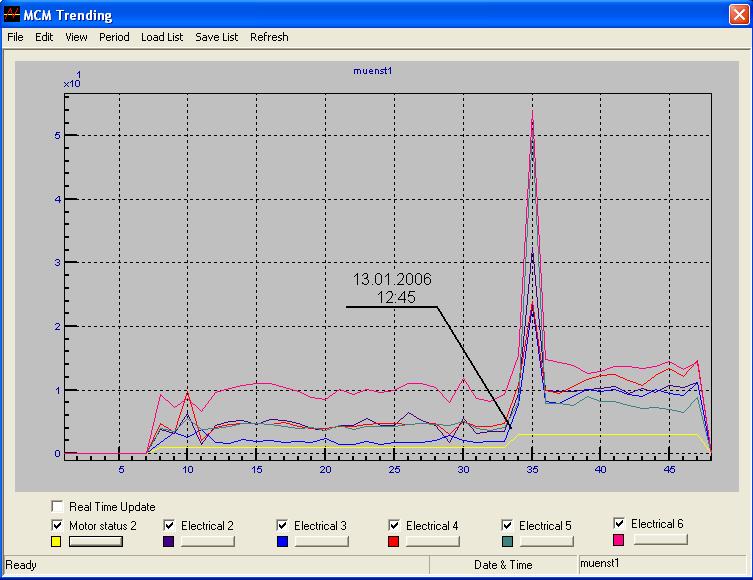The width and height of the screenshot is (753, 580).
Task: Click Refresh in the menu bar
Action: [x=269, y=37]
